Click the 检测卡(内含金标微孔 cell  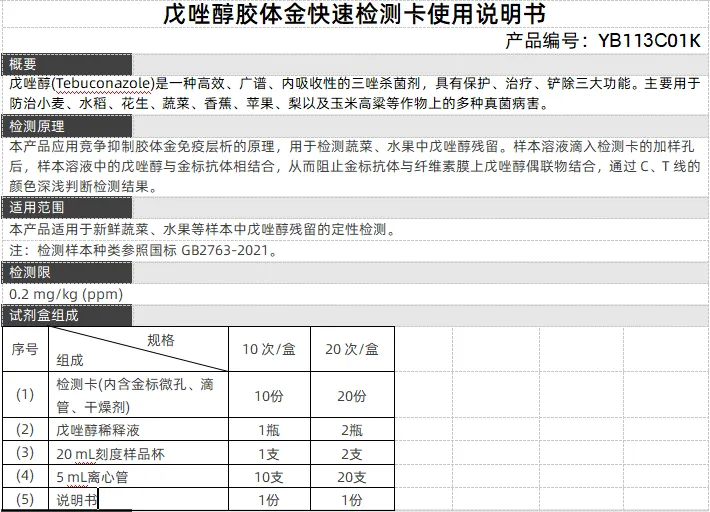coord(138,395)
